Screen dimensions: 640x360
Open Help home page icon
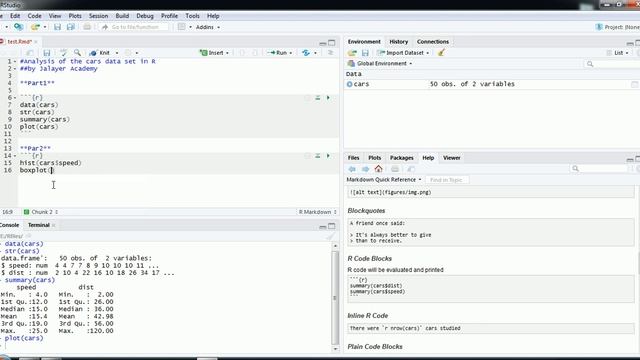point(378,169)
